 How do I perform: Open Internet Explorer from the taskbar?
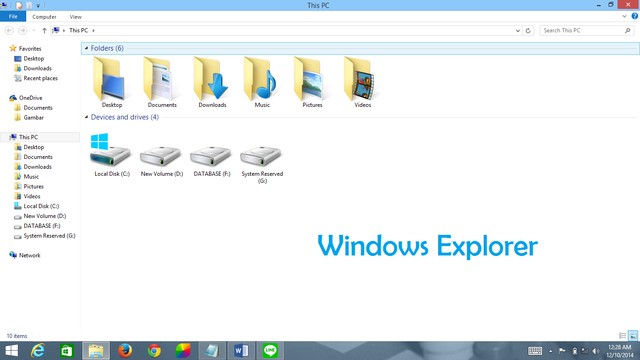click(38, 351)
